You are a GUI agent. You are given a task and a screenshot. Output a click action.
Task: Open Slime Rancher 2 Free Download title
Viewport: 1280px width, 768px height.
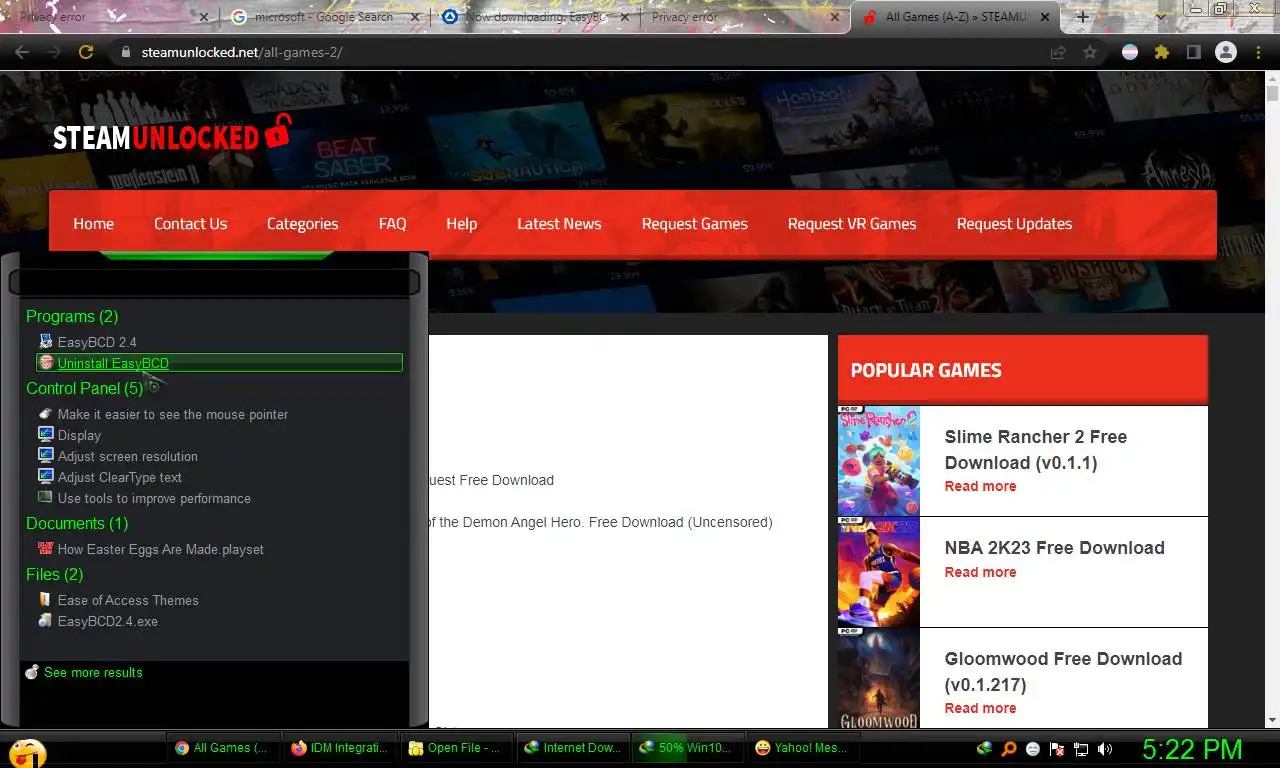tap(1036, 450)
